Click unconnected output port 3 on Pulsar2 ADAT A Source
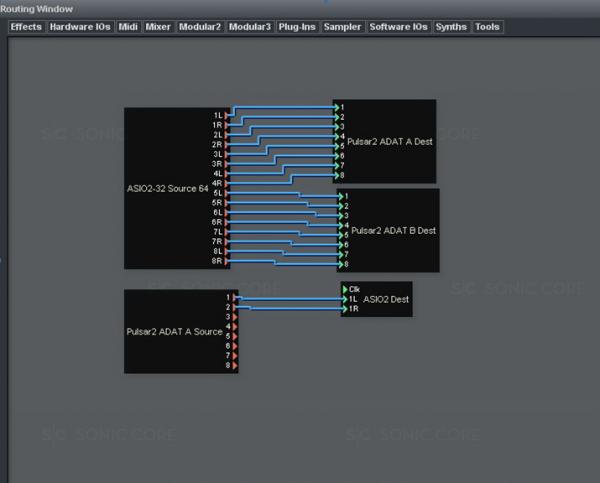Screen dimensions: 600x483 tap(235, 317)
